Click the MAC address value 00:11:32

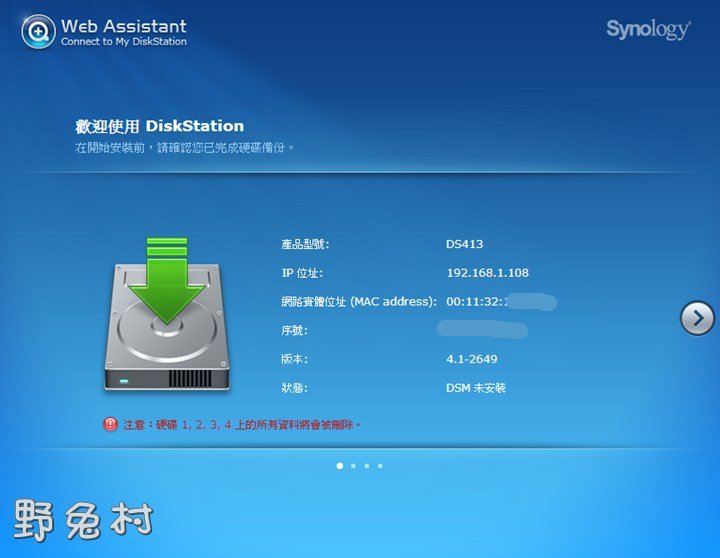coord(478,302)
